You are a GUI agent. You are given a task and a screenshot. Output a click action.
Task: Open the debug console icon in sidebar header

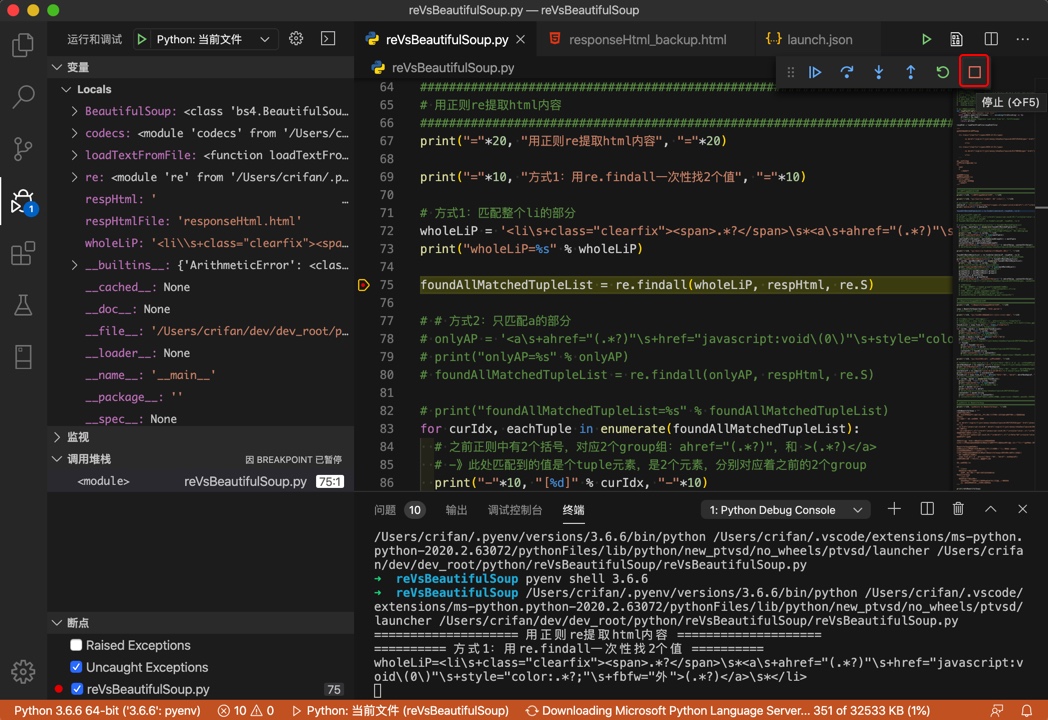pyautogui.click(x=328, y=39)
